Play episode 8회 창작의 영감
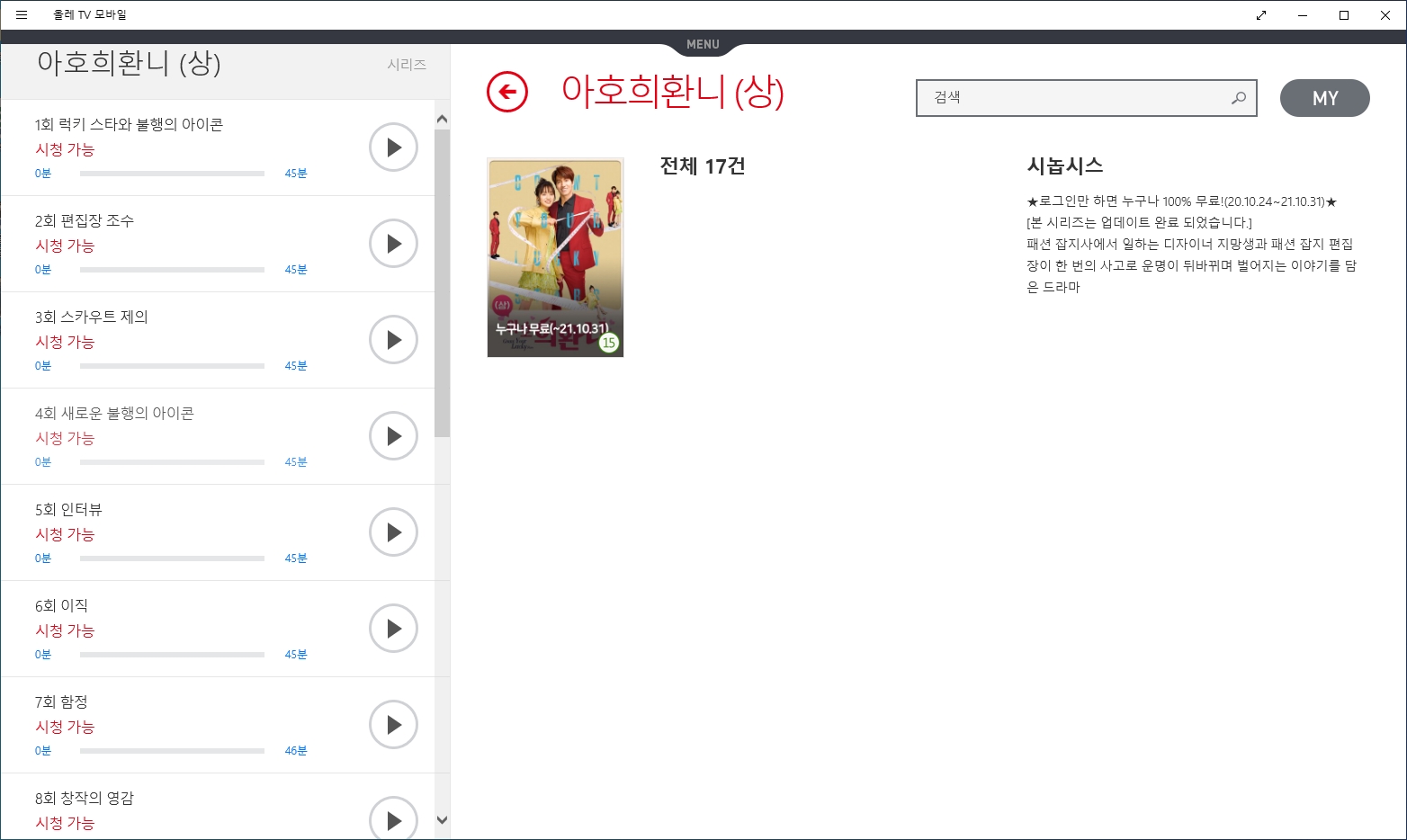 pos(393,818)
